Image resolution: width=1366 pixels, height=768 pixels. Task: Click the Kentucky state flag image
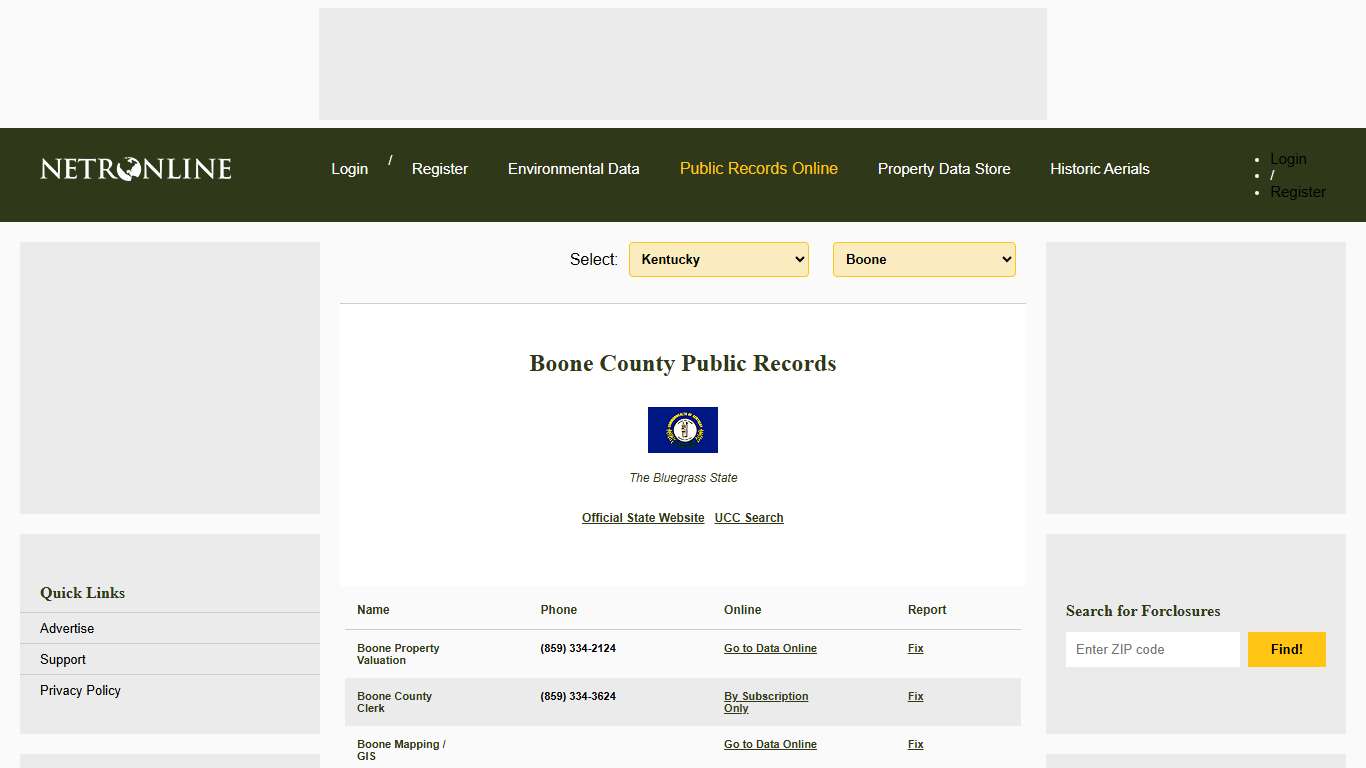683,430
